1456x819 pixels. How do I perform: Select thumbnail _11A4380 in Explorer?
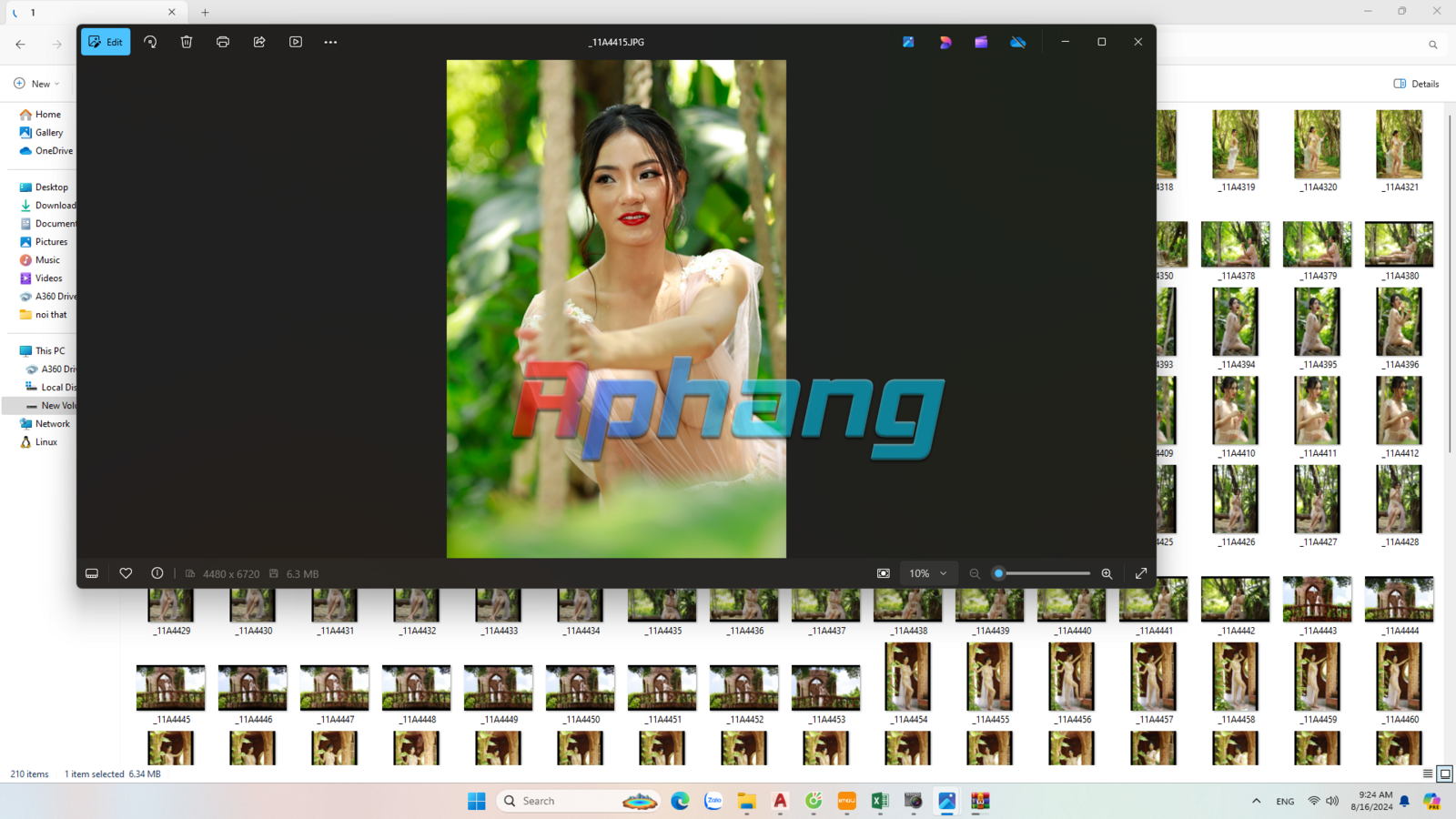coord(1400,244)
